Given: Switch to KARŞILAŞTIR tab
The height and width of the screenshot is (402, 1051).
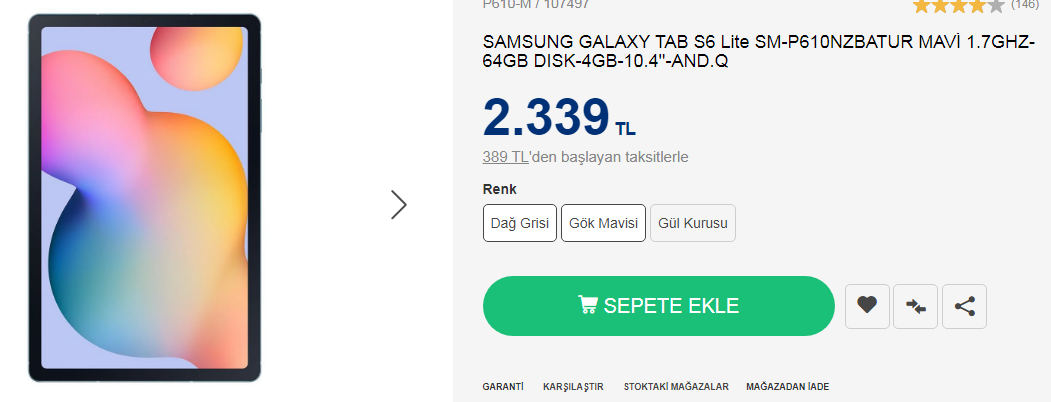Looking at the screenshot, I should tap(573, 386).
